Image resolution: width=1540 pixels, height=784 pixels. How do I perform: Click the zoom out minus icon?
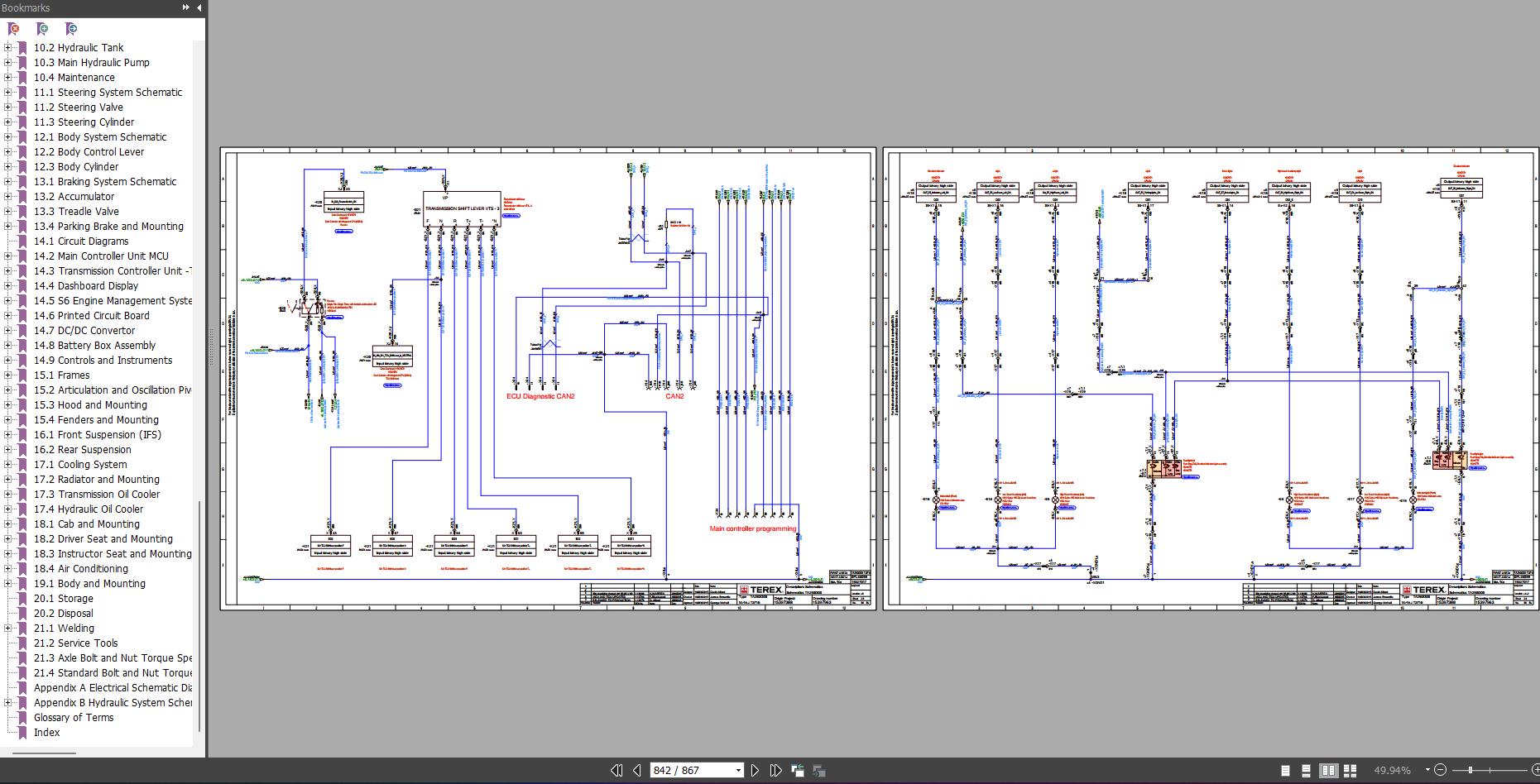point(1441,770)
